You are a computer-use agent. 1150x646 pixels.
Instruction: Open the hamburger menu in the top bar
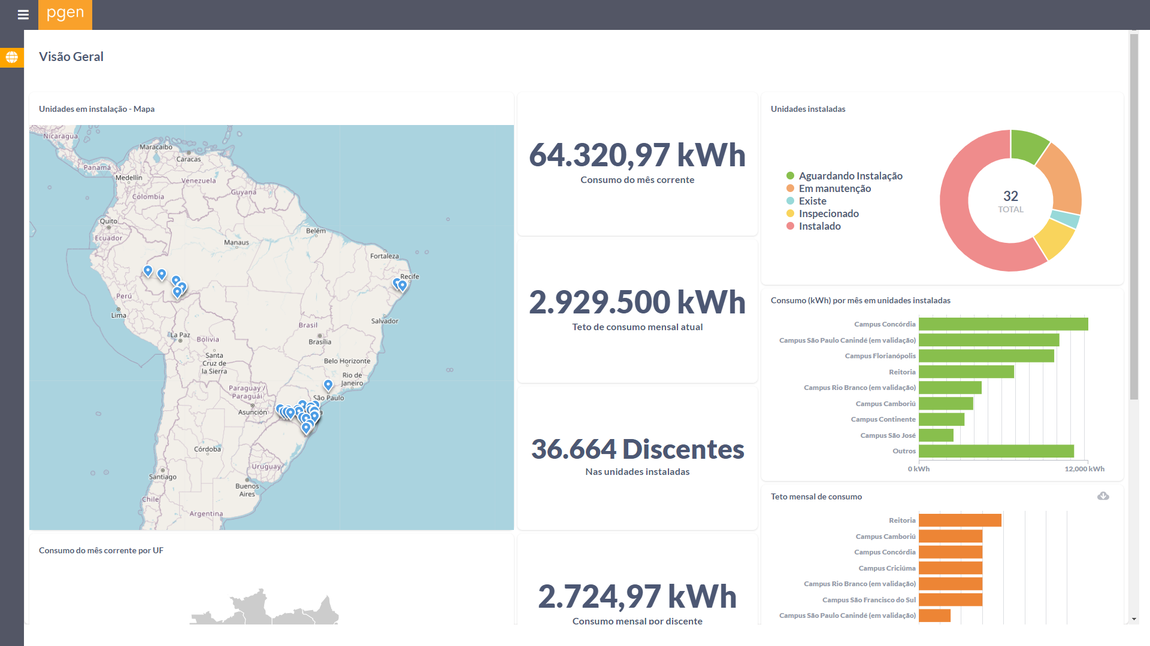click(23, 15)
